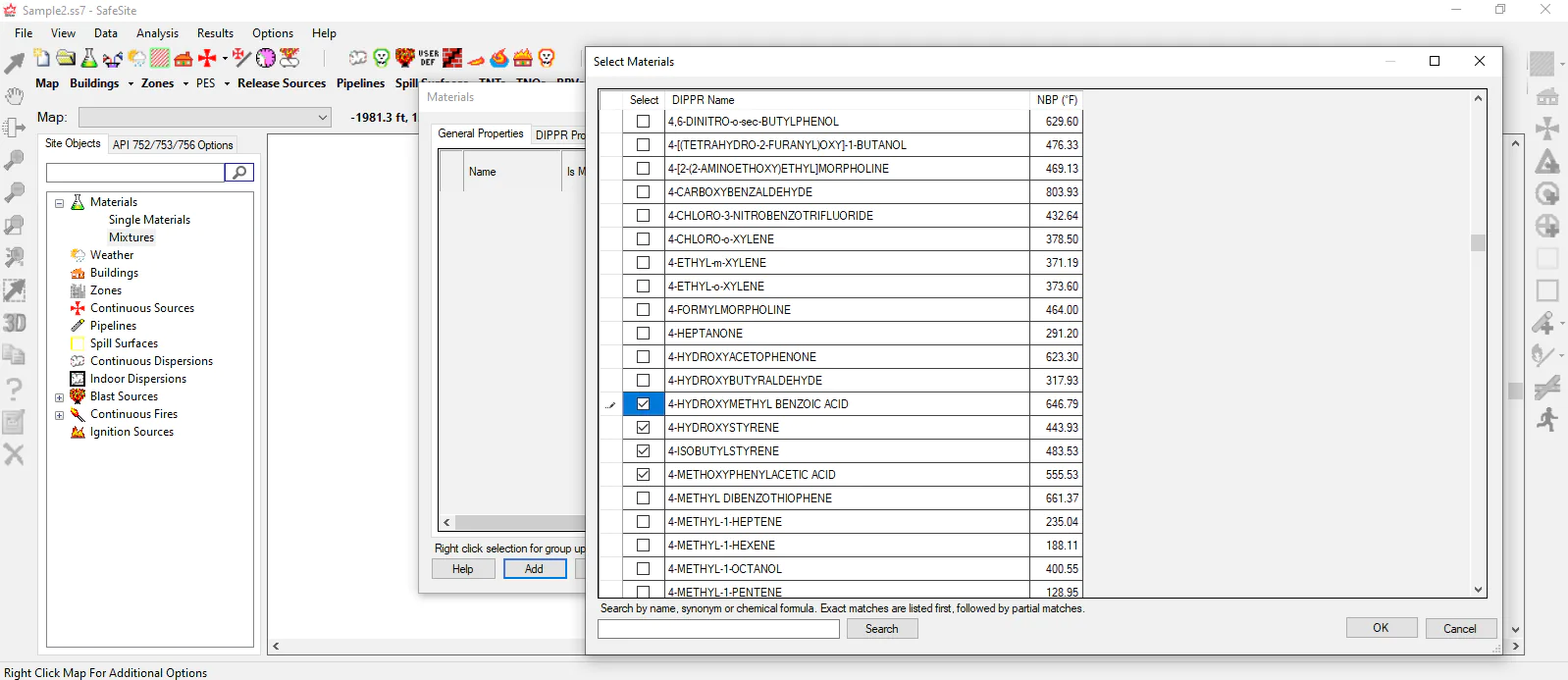The width and height of the screenshot is (1568, 680).
Task: Click the brick wall toolbar icon
Action: (x=452, y=58)
